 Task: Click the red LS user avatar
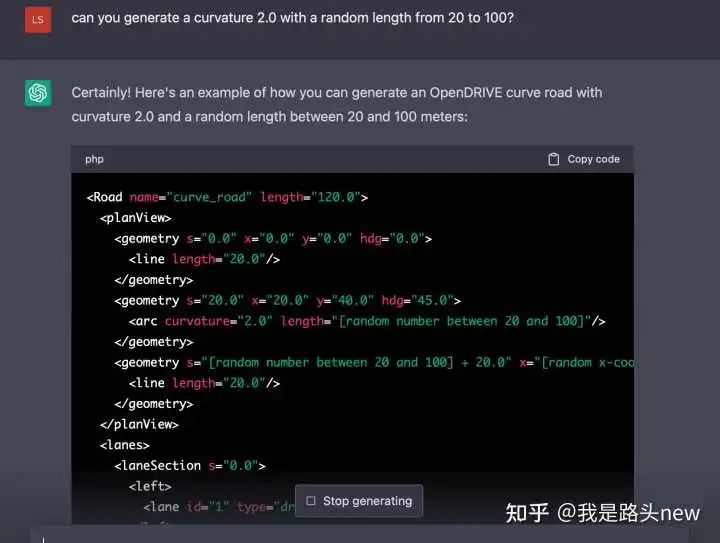click(38, 20)
